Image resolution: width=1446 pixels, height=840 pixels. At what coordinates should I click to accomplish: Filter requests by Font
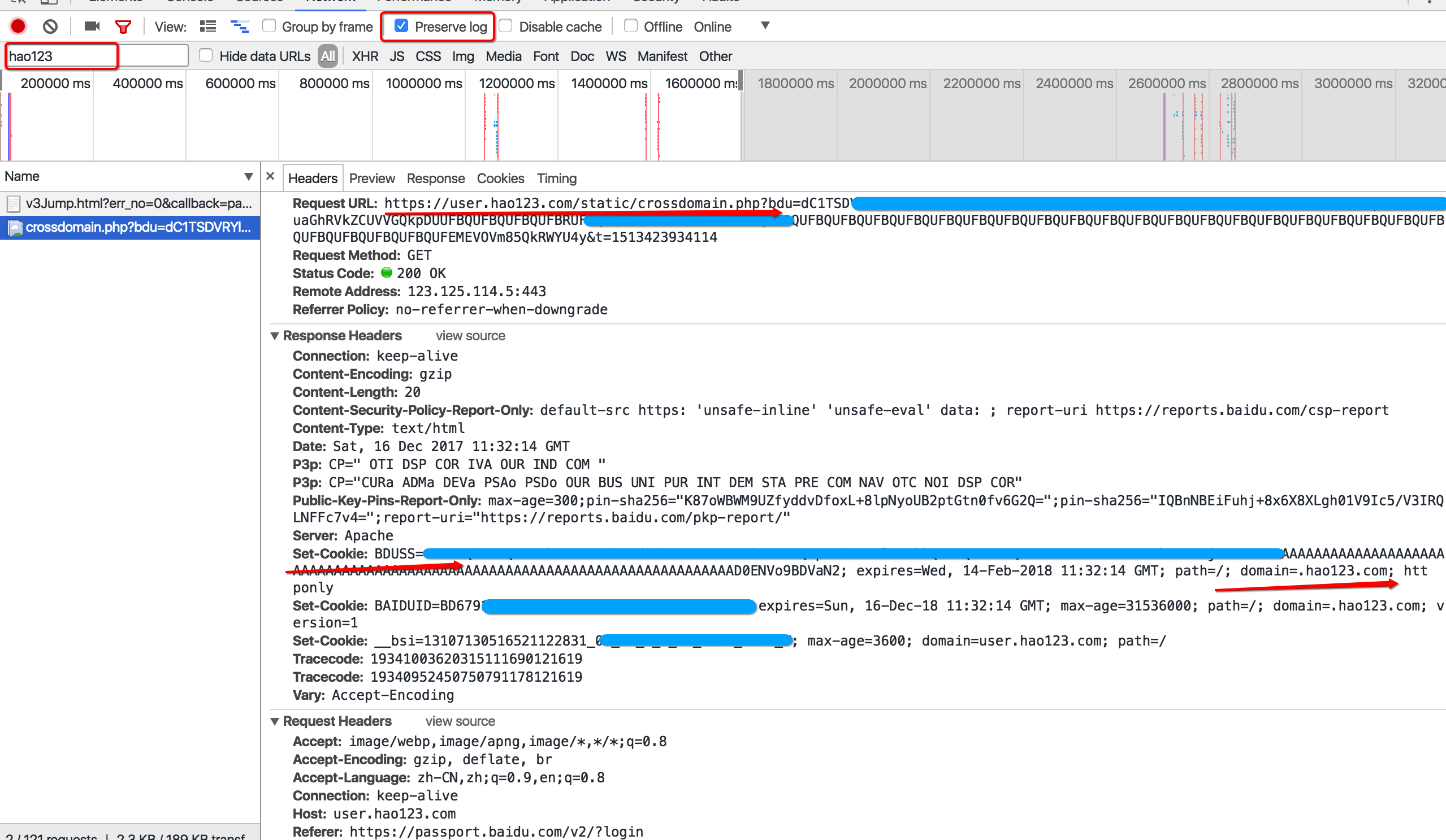(x=546, y=56)
